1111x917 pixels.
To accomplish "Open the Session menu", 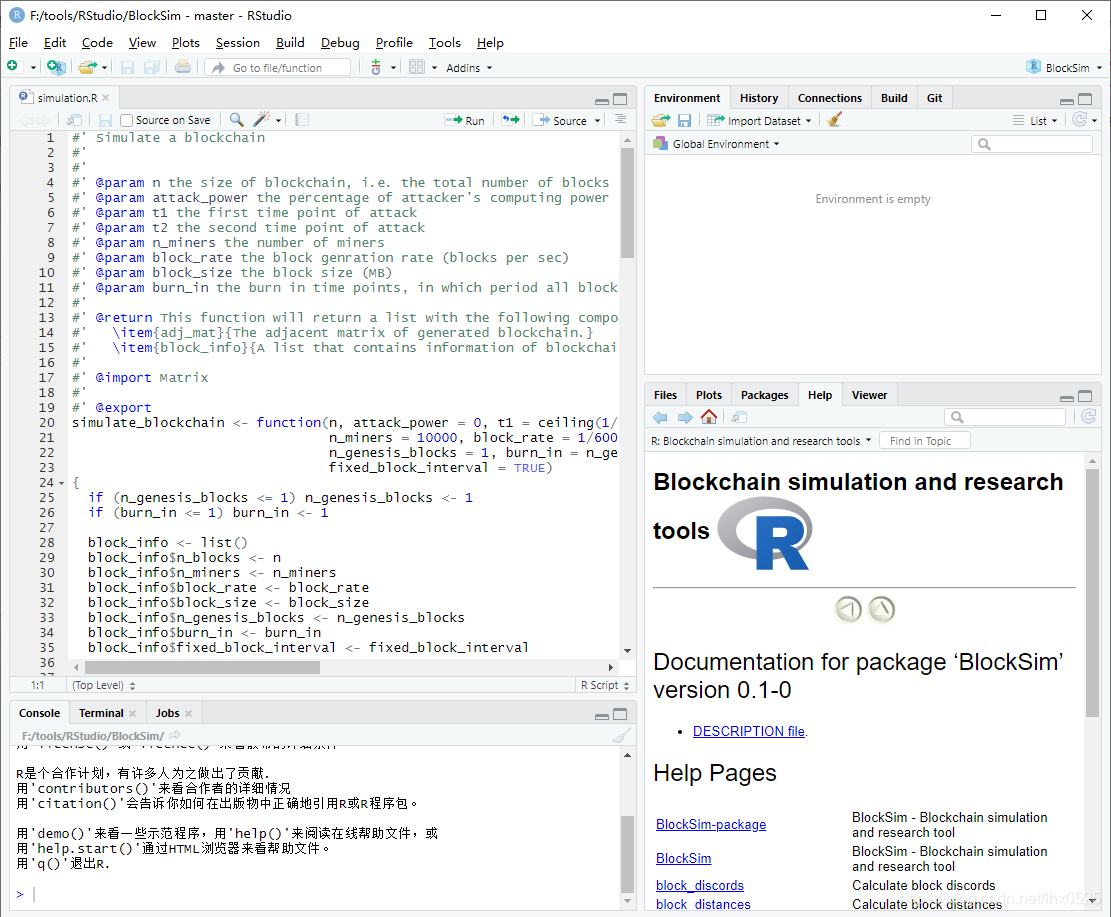I will [237, 43].
